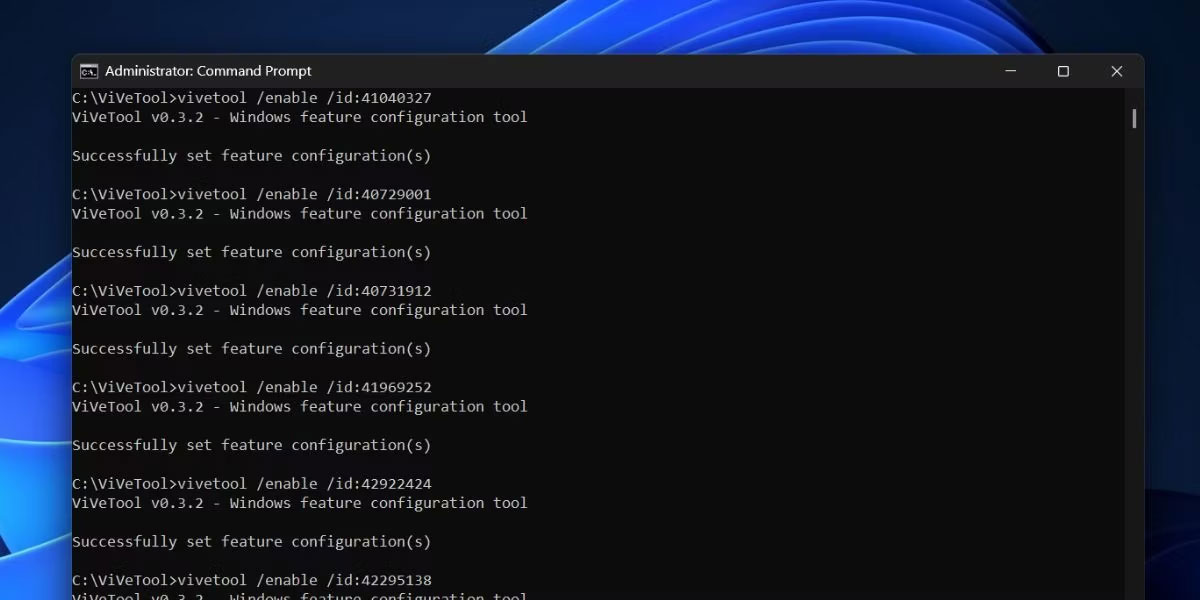
Task: Click the command line with id:42295138
Action: pyautogui.click(x=252, y=580)
